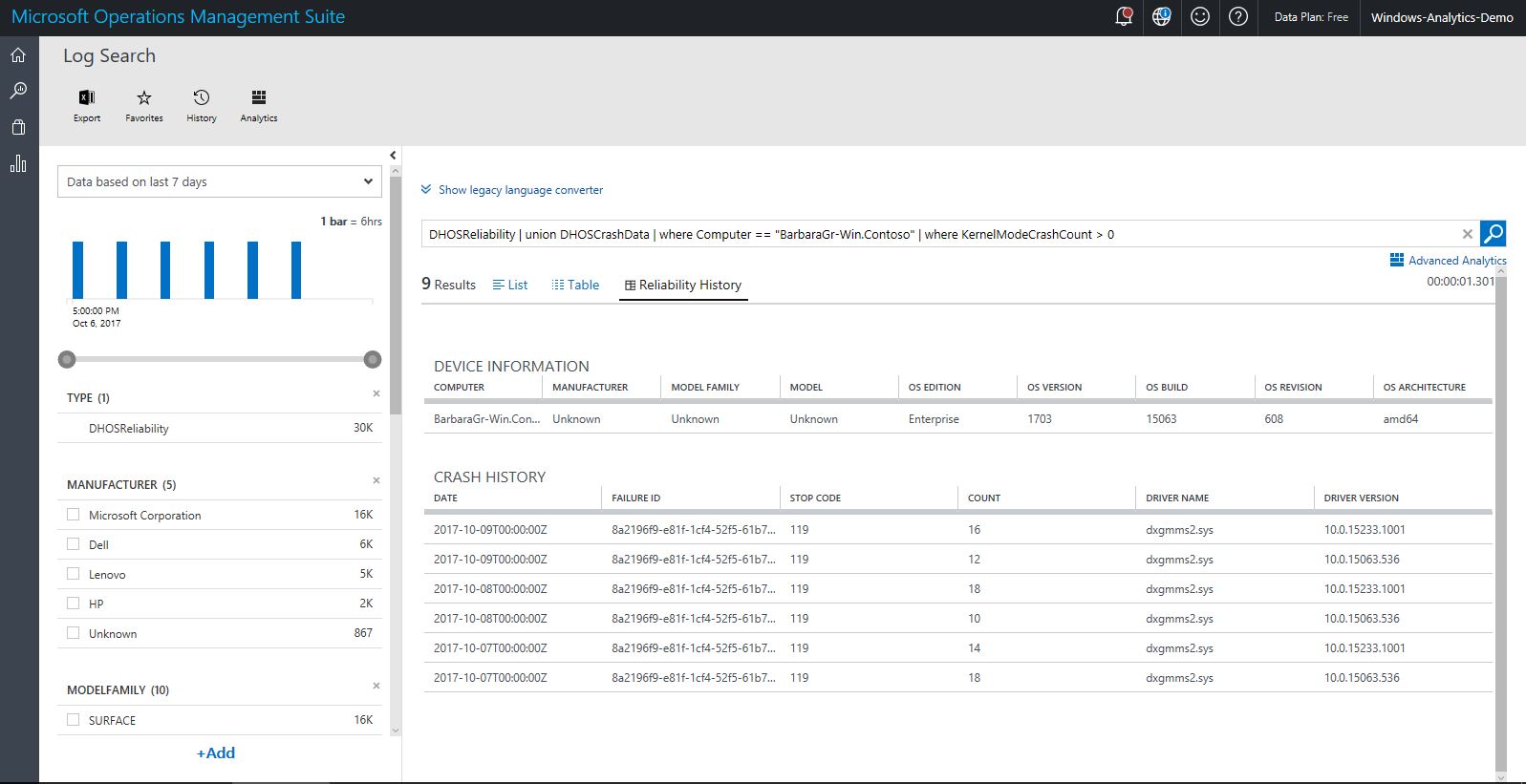Image resolution: width=1526 pixels, height=784 pixels.
Task: Click the Export to Excel icon
Action: 87,97
